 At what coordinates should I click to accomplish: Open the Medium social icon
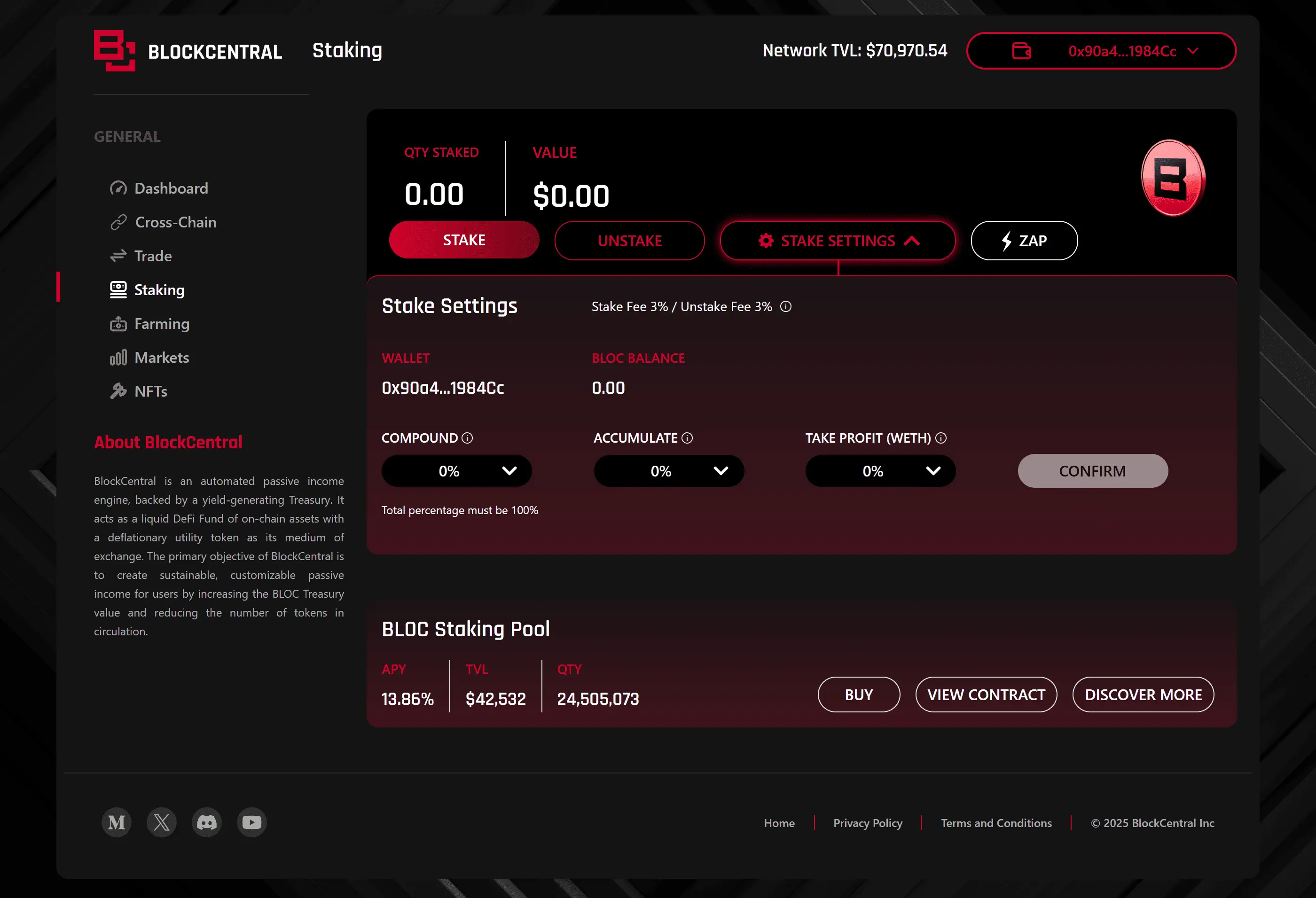[116, 822]
